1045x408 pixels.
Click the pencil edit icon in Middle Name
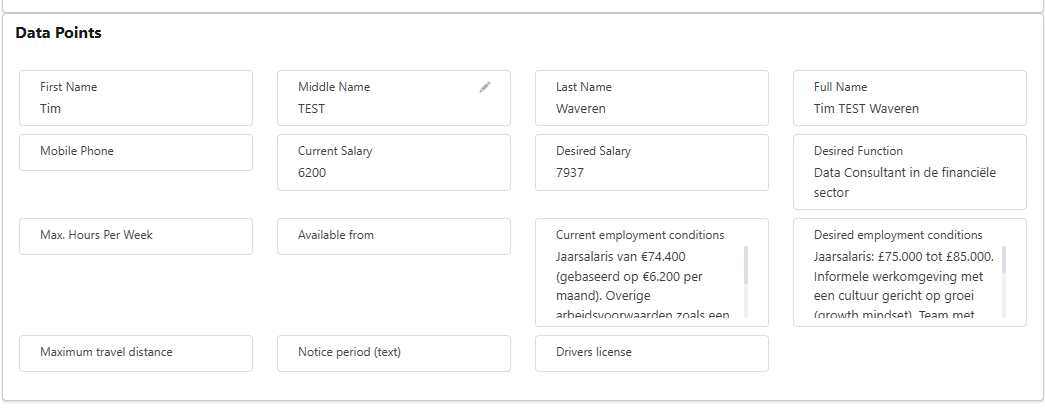pyautogui.click(x=485, y=87)
